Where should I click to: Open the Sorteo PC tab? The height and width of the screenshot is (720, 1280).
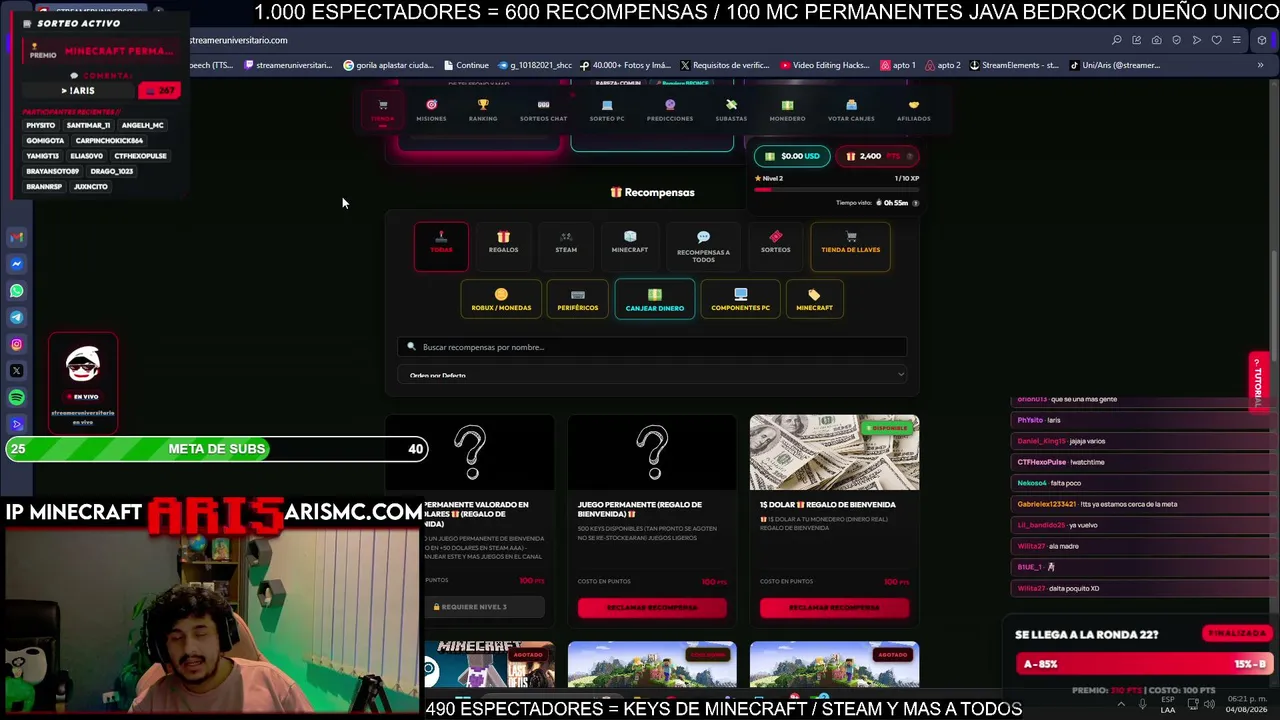click(x=607, y=110)
